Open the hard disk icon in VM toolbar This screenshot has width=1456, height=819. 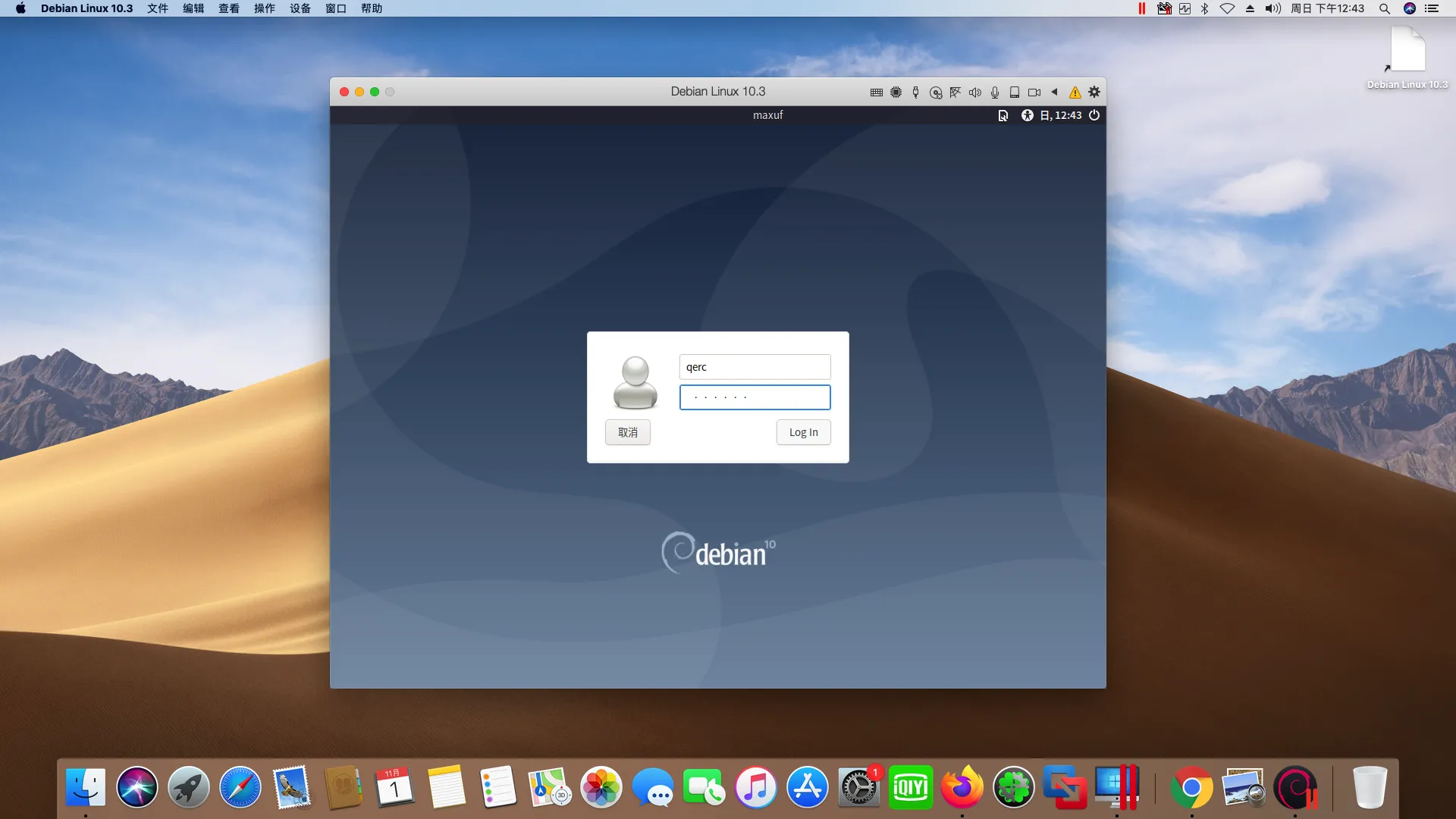pos(1015,93)
